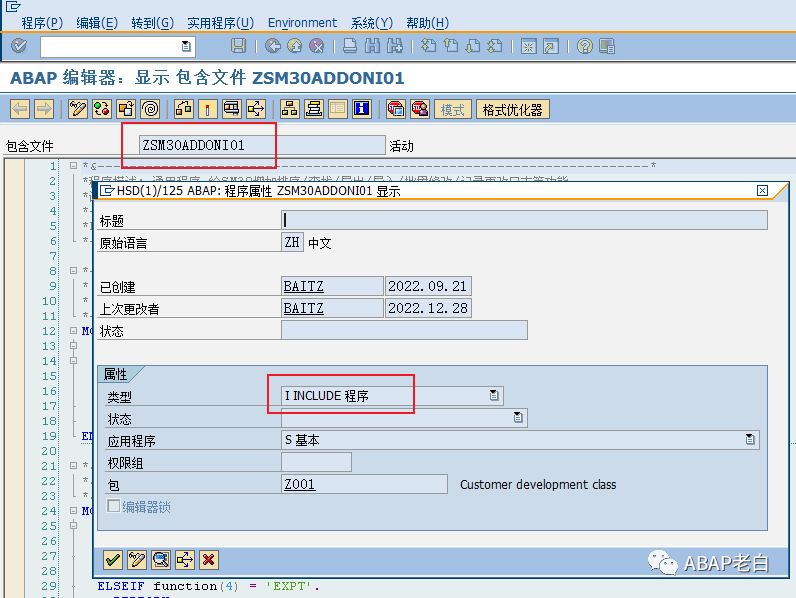The image size is (796, 598).
Task: Click the First Page icon
Action: coord(428,46)
